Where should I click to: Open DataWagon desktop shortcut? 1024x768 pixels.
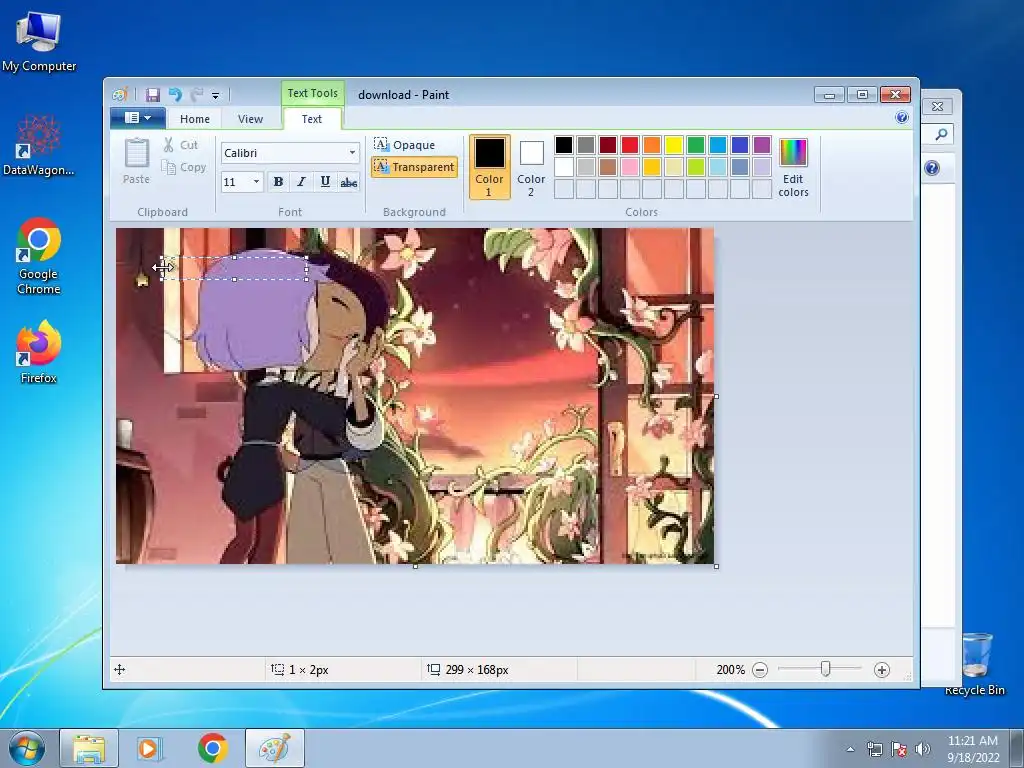(x=39, y=145)
